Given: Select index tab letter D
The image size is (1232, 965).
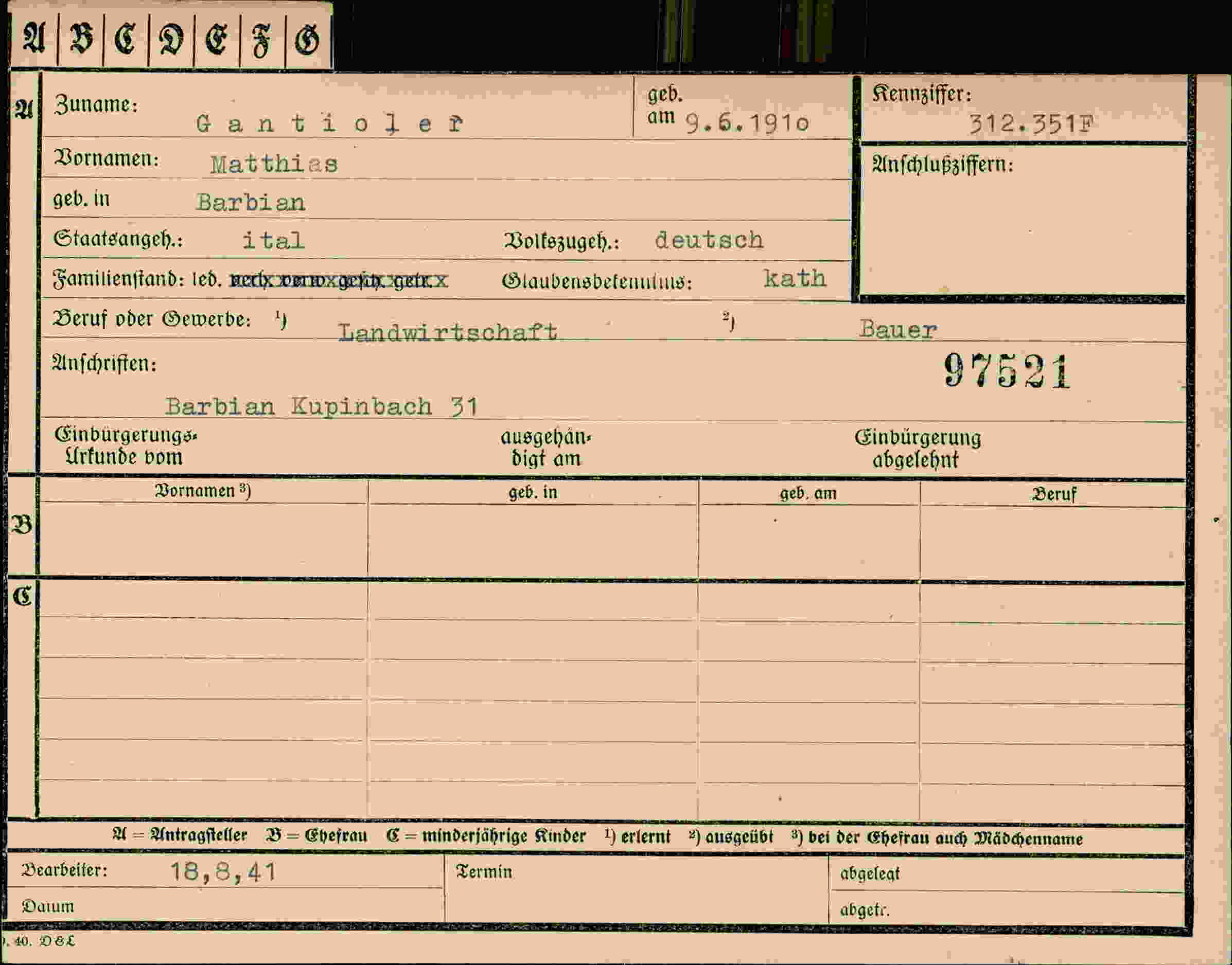Looking at the screenshot, I should 171,39.
